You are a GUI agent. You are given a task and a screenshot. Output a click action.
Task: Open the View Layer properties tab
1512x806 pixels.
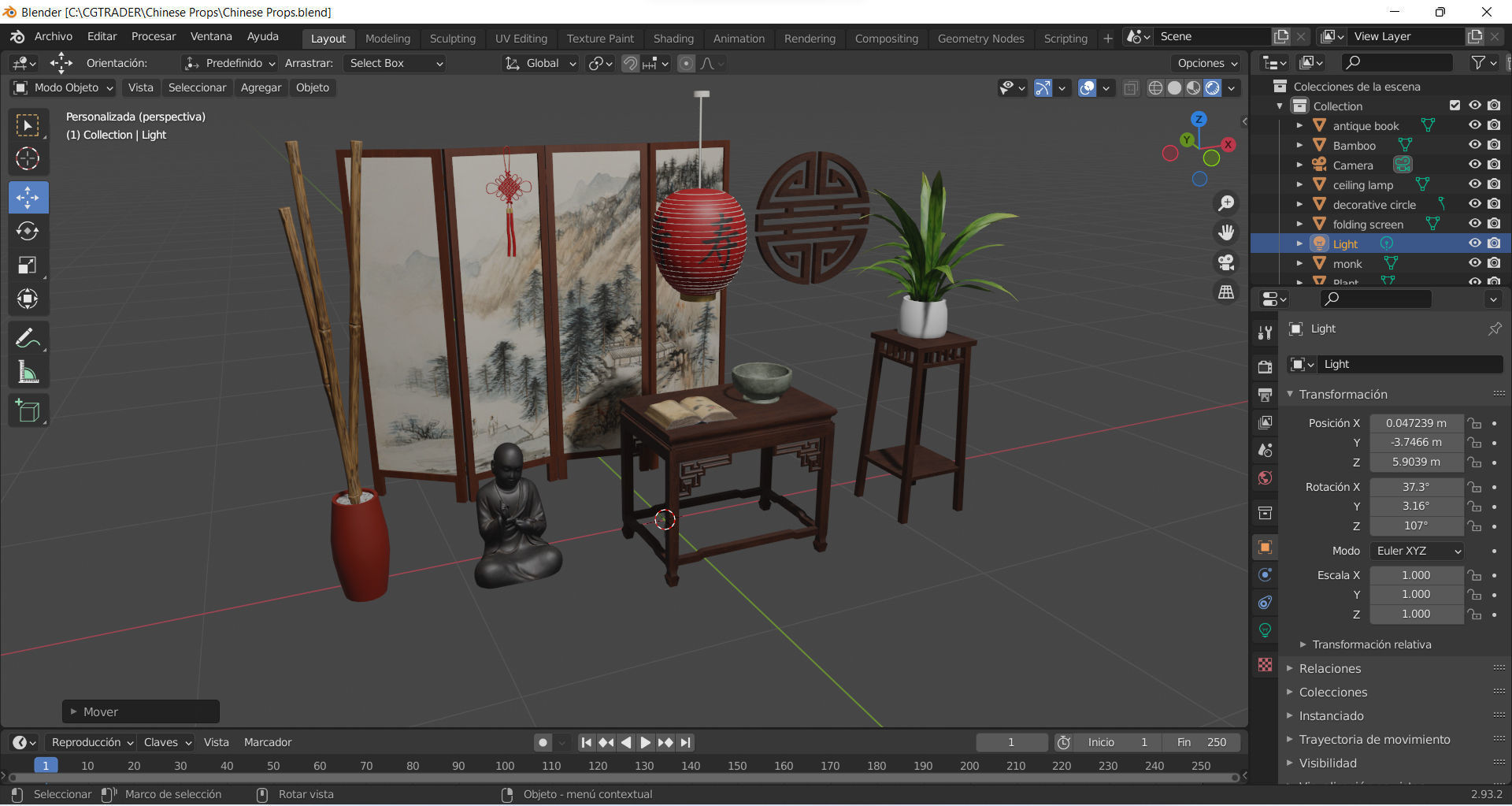[1265, 422]
